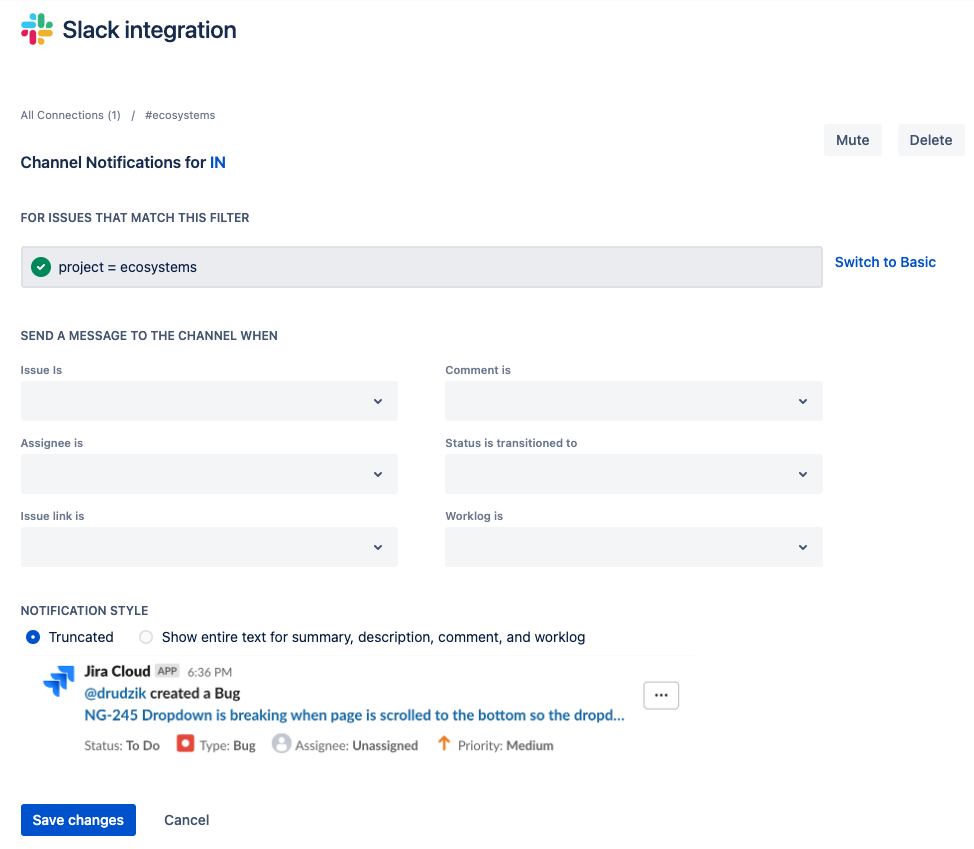974x849 pixels.
Task: Click the Status: To Do text
Action: click(x=122, y=745)
